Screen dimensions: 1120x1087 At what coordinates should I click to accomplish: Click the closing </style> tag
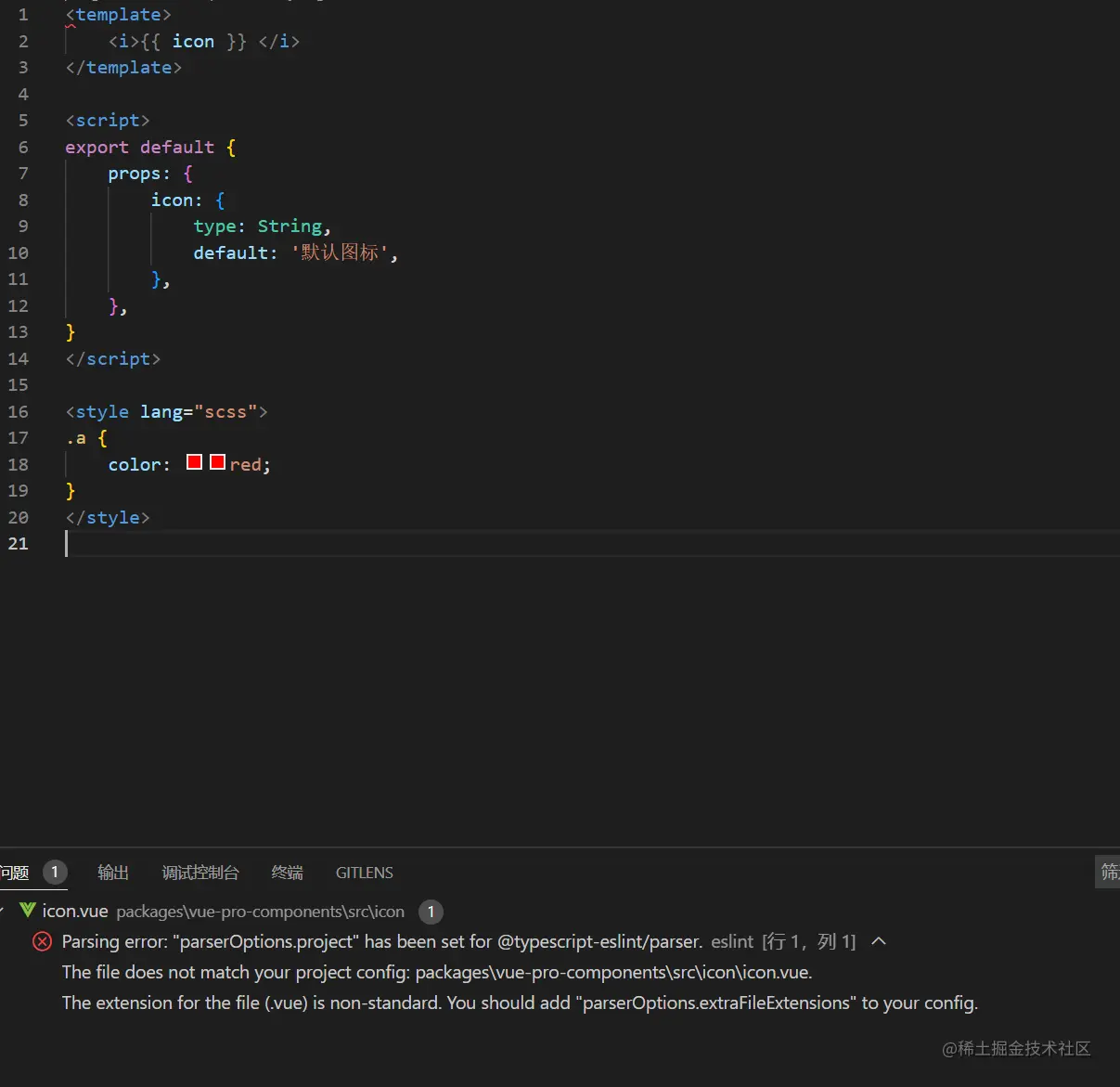click(x=108, y=517)
